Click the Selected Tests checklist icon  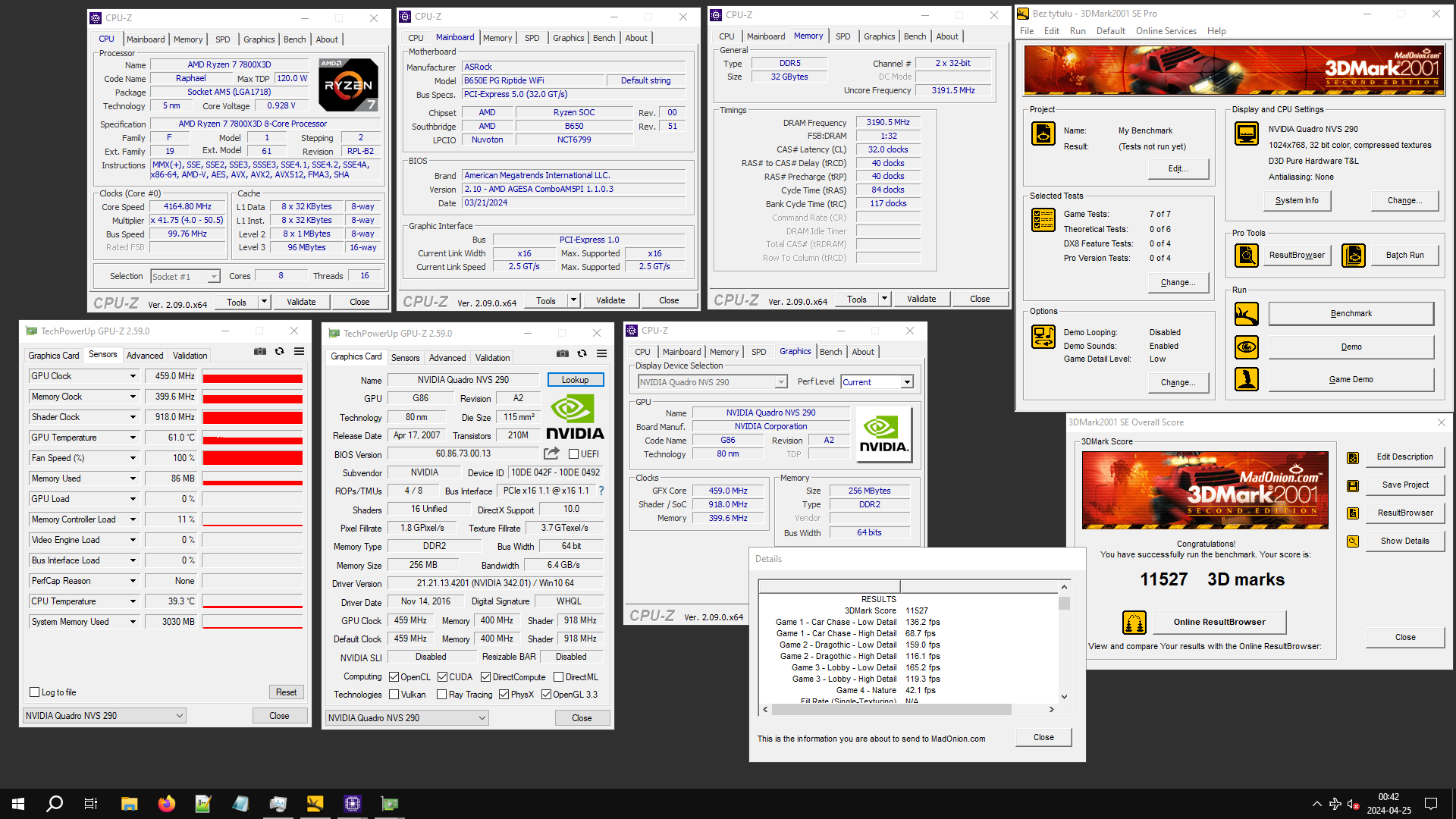pyautogui.click(x=1043, y=220)
